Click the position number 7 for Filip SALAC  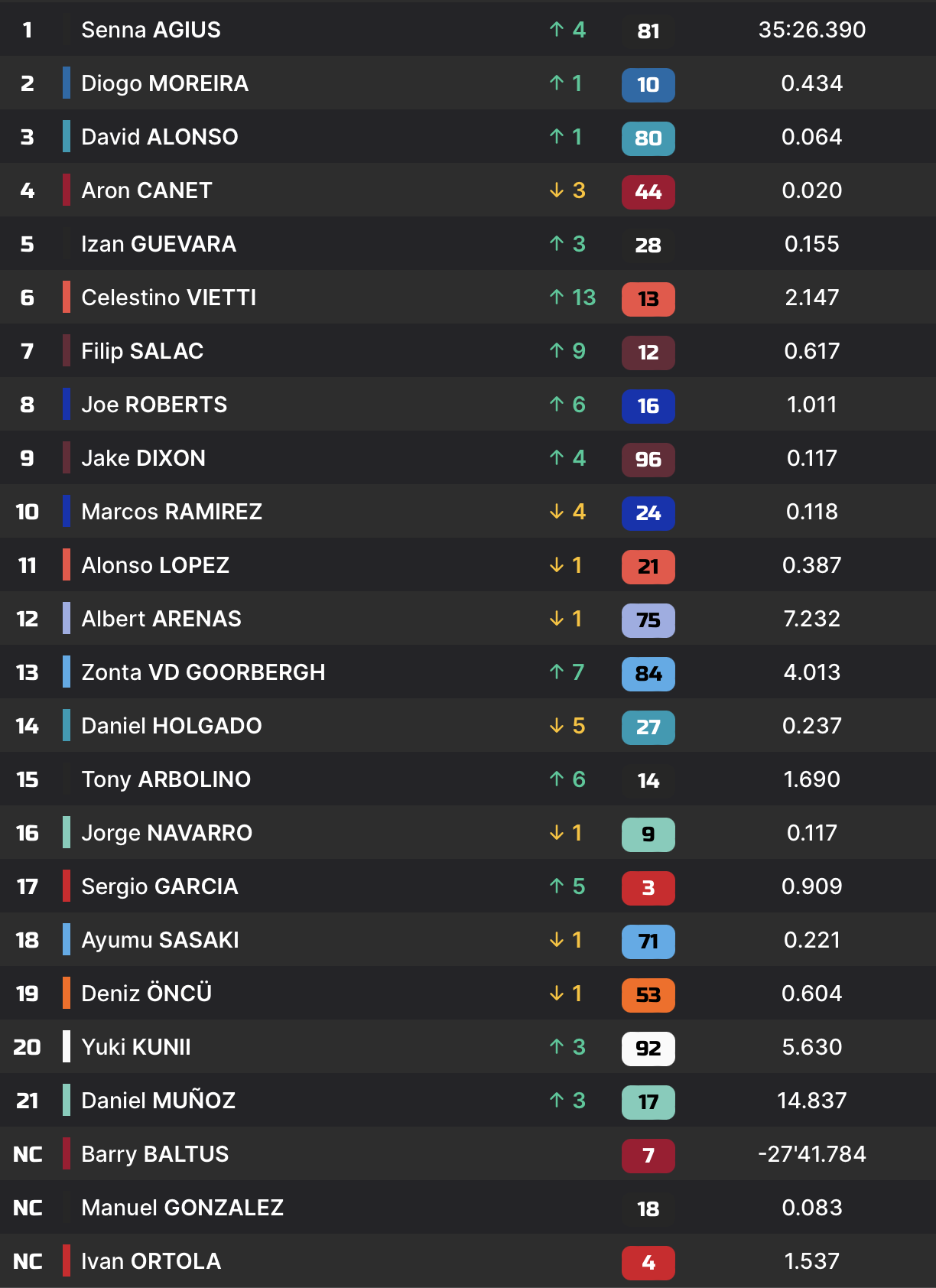(28, 351)
